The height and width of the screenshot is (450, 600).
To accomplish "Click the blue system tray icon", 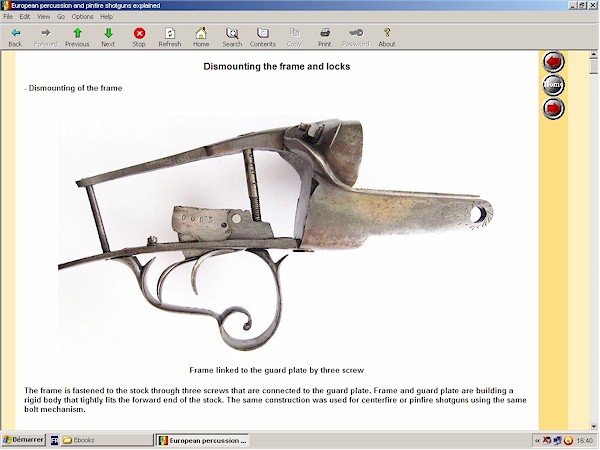I will pyautogui.click(x=558, y=441).
